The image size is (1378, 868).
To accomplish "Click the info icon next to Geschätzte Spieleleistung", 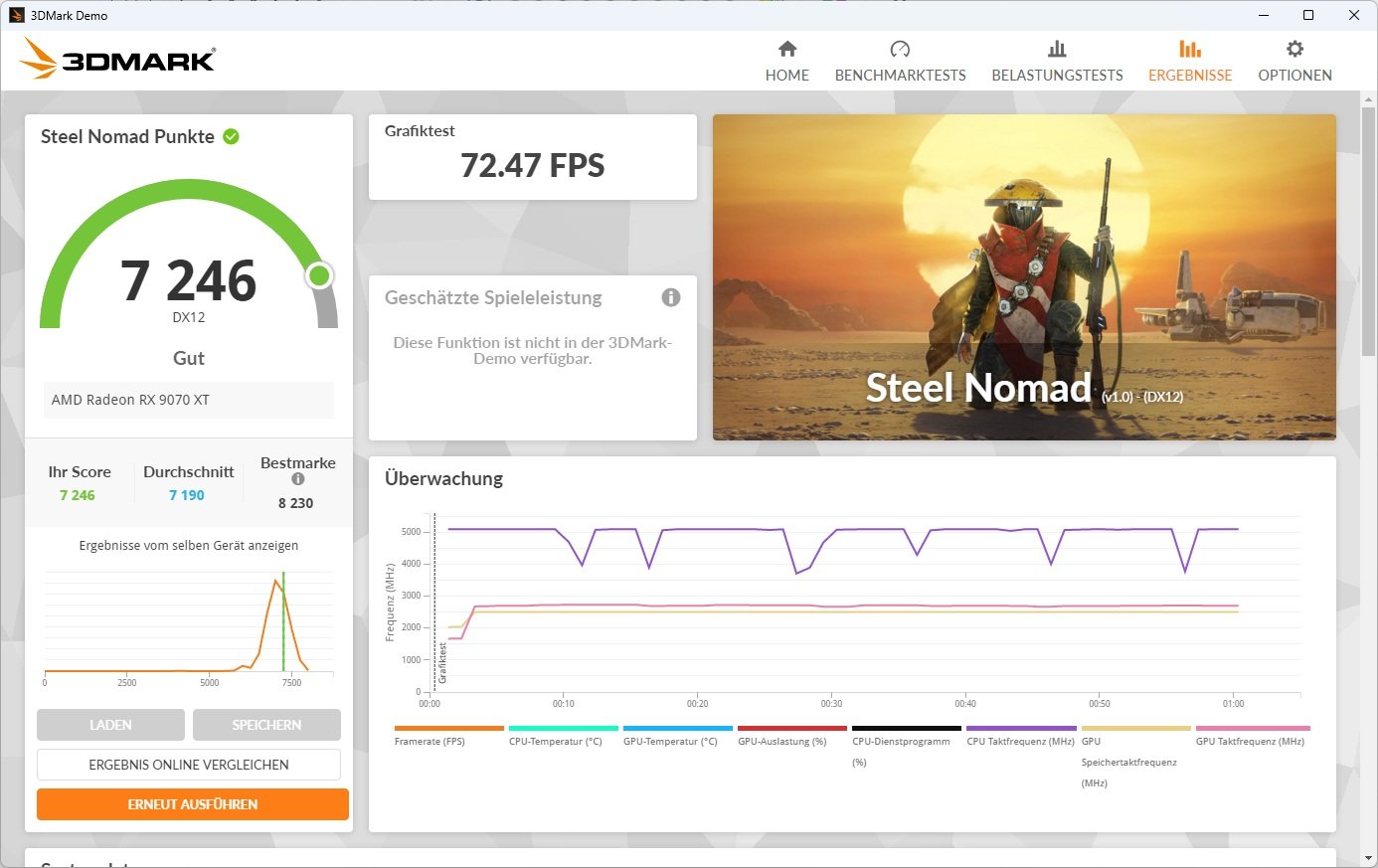I will pos(671,297).
